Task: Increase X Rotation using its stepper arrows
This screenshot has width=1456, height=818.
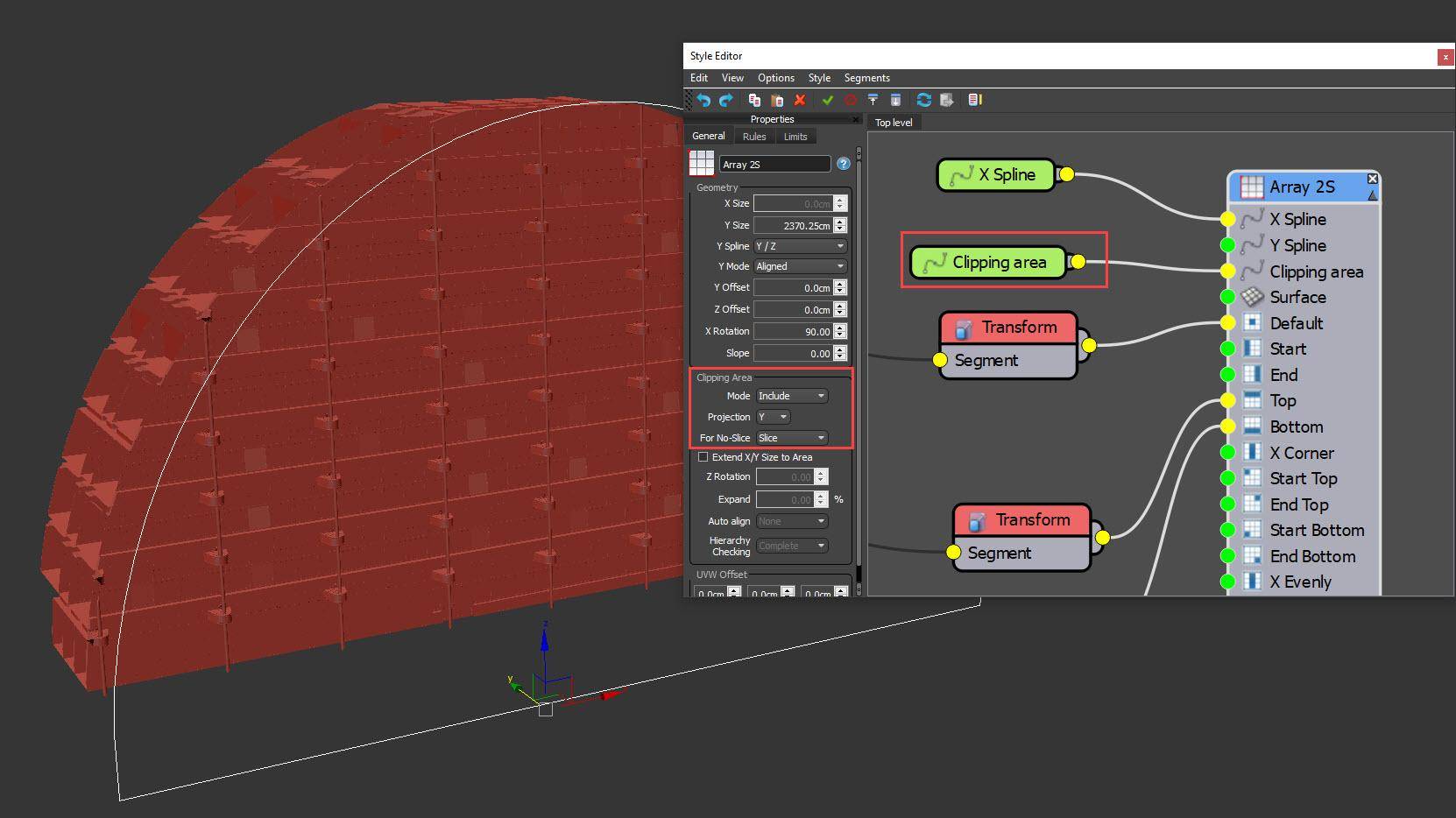Action: click(839, 328)
